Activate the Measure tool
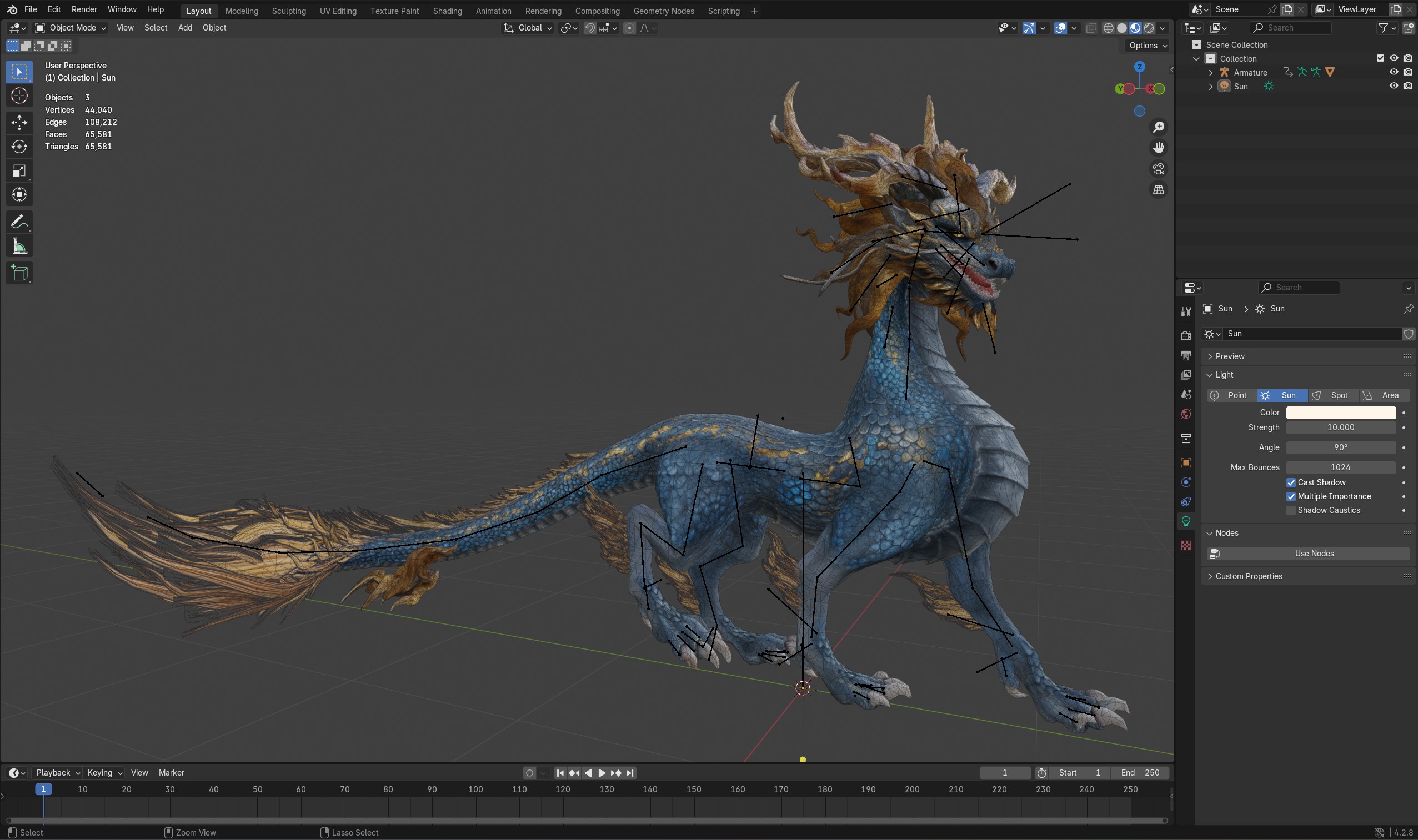 (x=19, y=247)
